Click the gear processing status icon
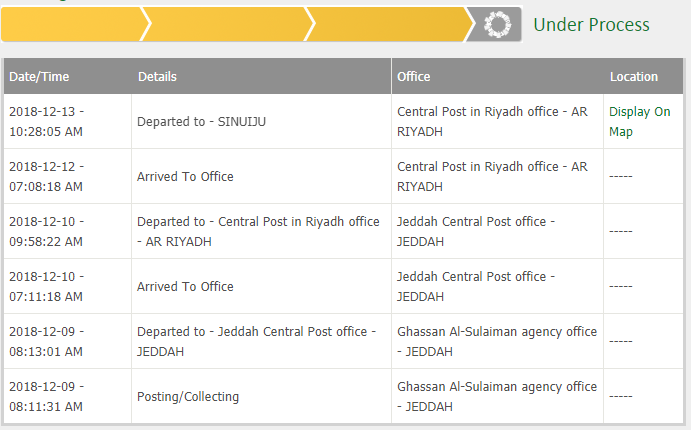 [x=497, y=25]
